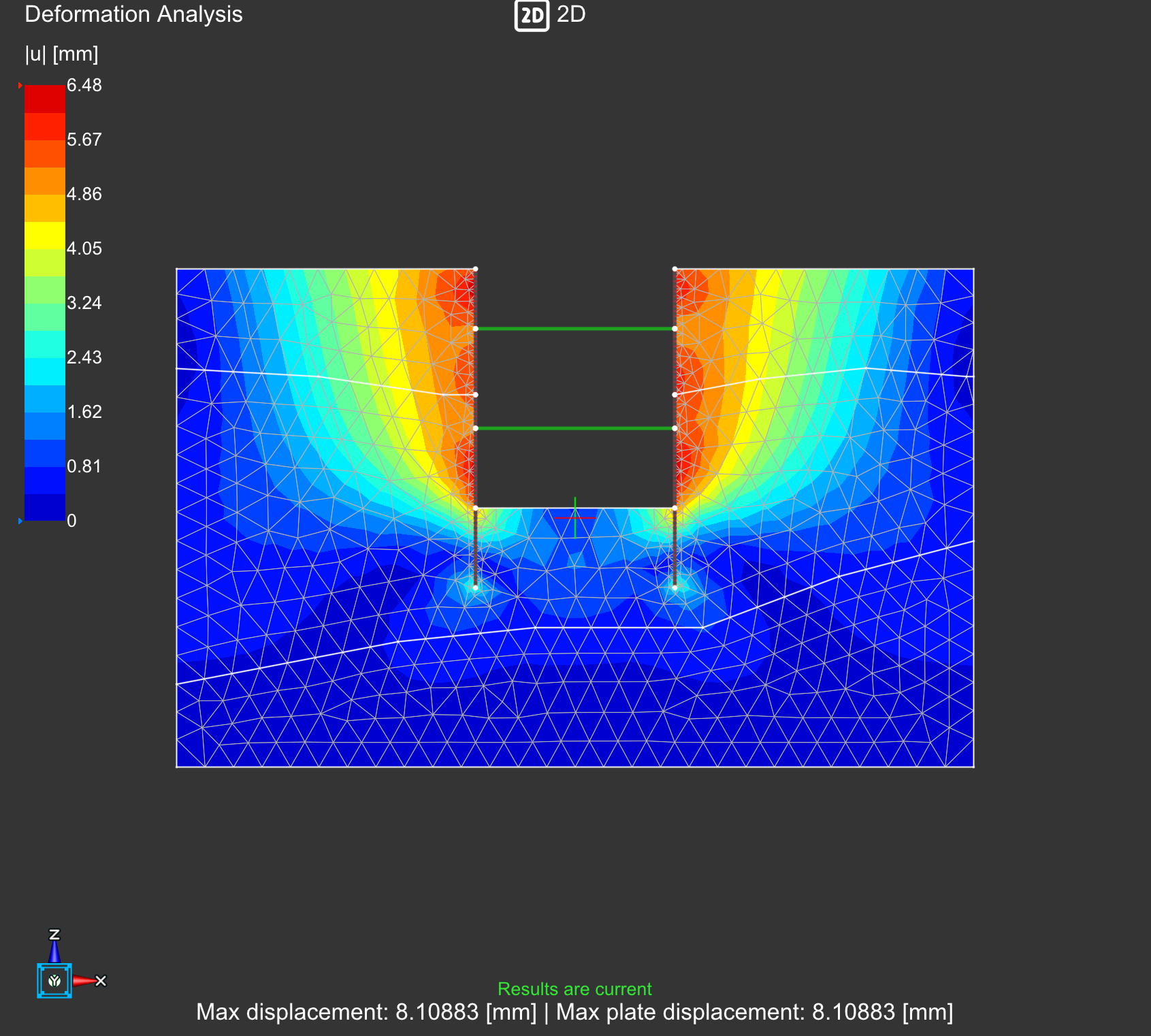Select the upper green strut

pos(574,329)
